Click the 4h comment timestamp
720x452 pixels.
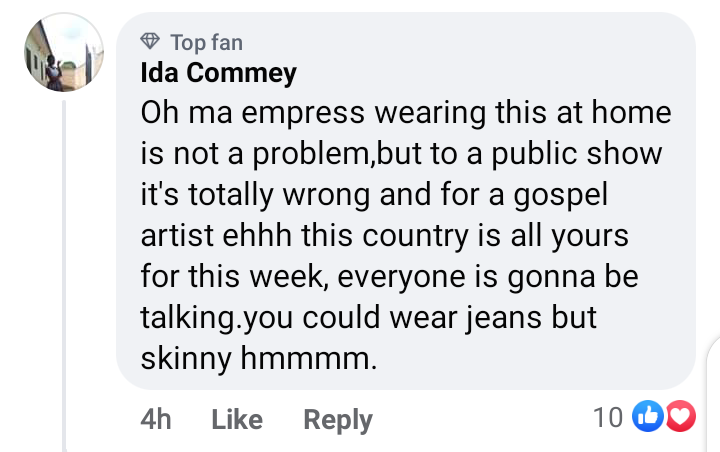coord(155,420)
